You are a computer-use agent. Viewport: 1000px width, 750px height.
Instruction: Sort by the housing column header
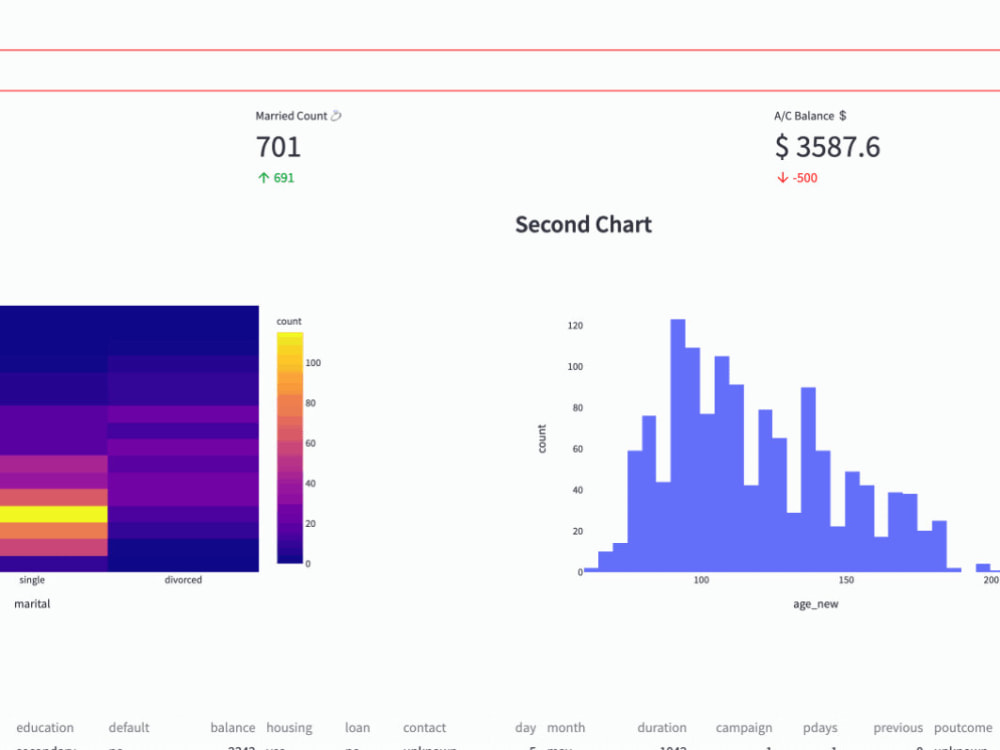coord(290,728)
